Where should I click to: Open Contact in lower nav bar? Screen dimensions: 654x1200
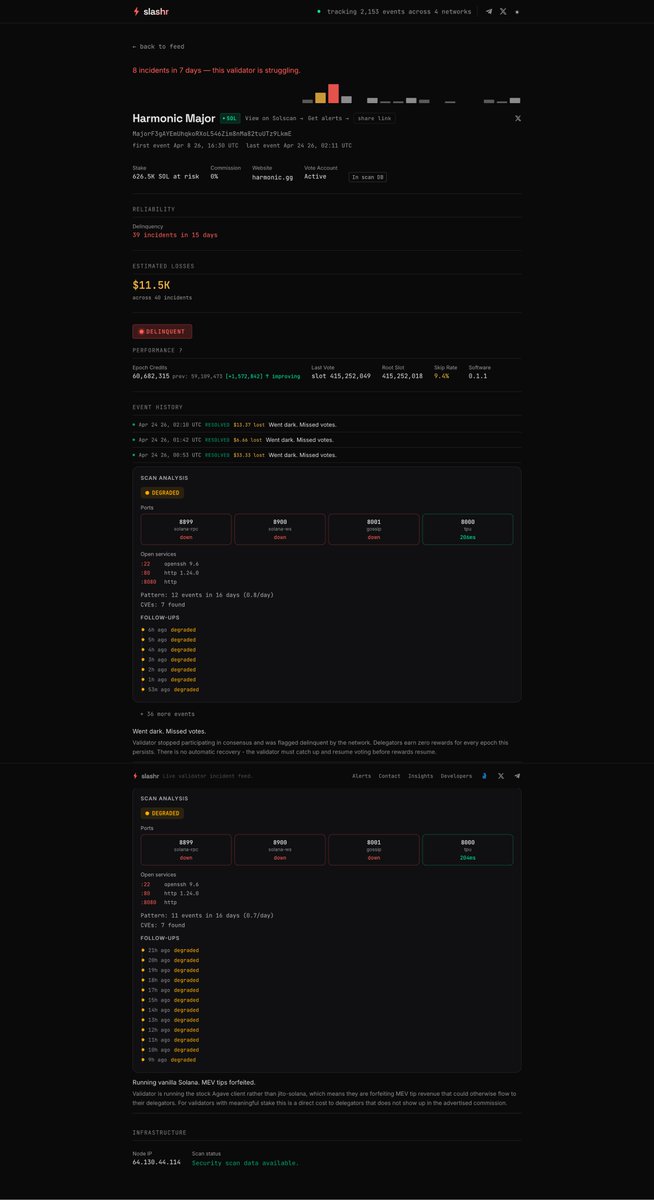[x=389, y=775]
